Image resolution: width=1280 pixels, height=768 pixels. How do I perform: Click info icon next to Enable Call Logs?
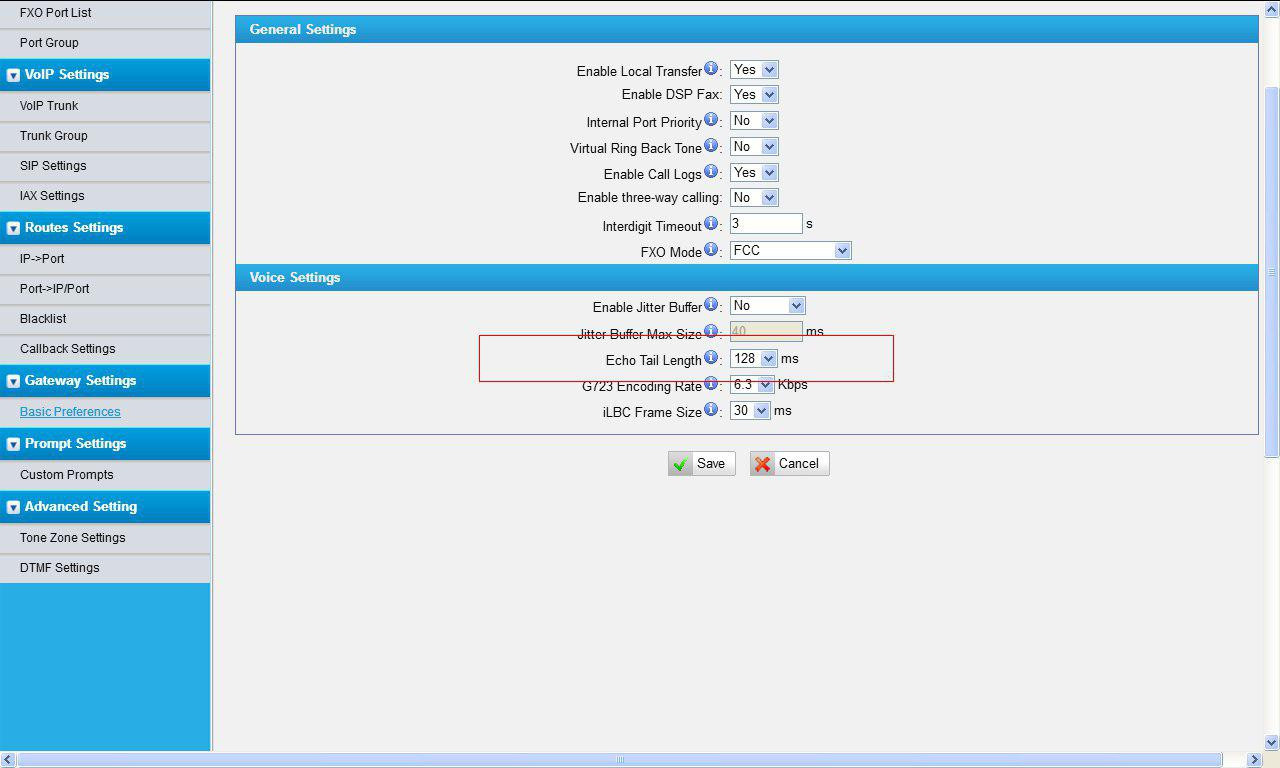[711, 172]
